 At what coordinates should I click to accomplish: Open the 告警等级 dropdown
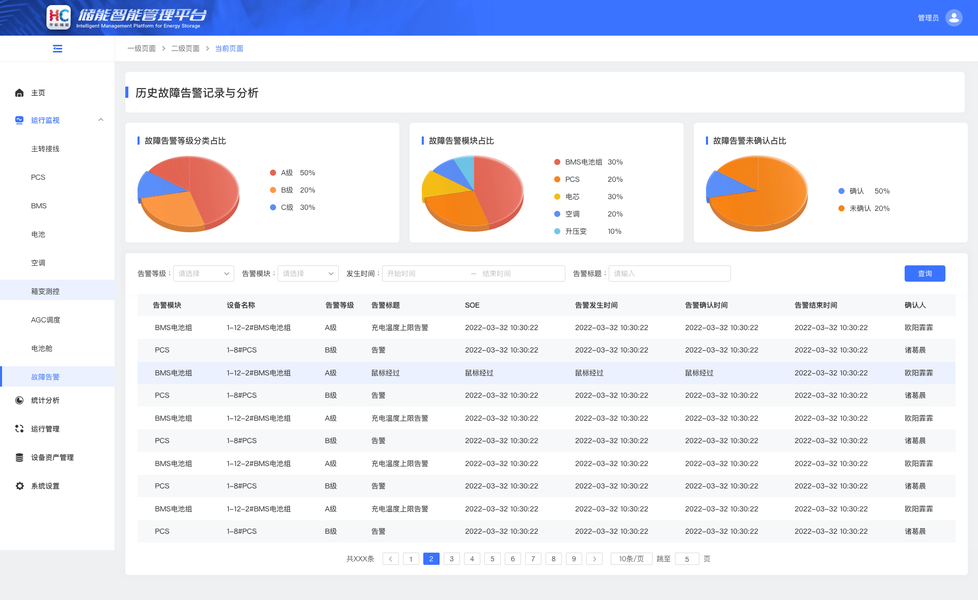203,273
